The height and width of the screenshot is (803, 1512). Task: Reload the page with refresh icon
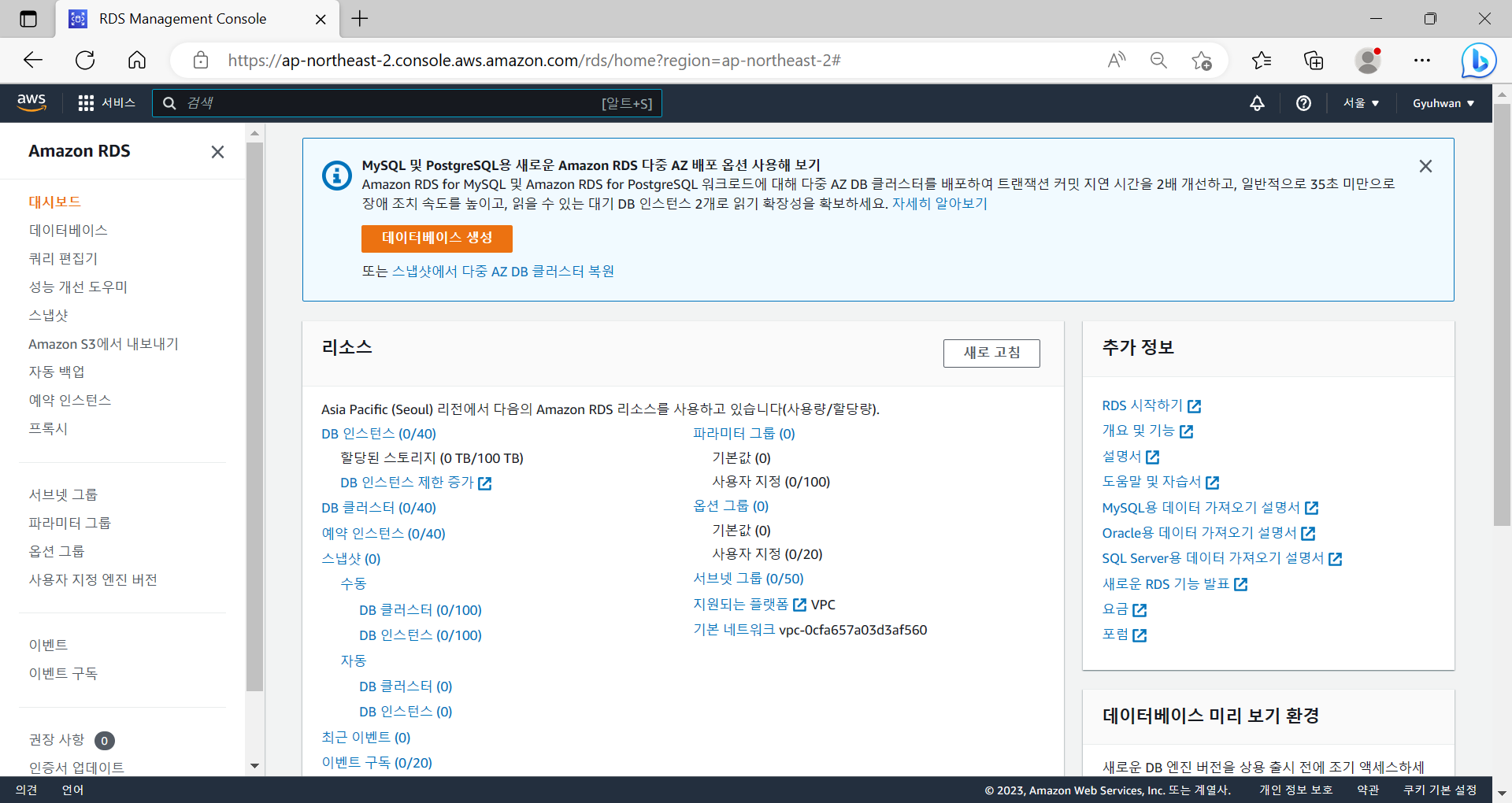click(x=85, y=60)
